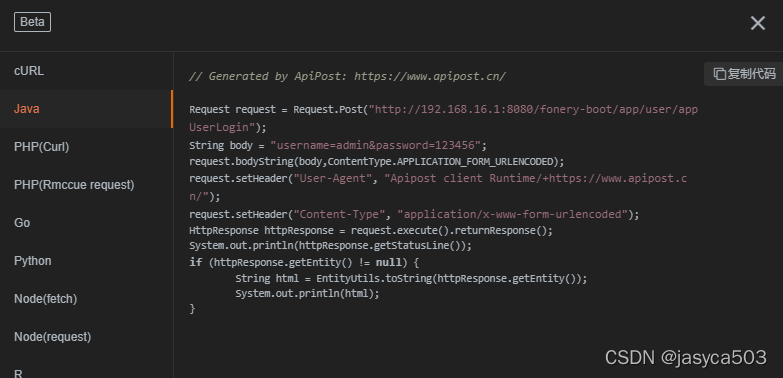
Task: Click the request URL string in code
Action: tap(443, 118)
